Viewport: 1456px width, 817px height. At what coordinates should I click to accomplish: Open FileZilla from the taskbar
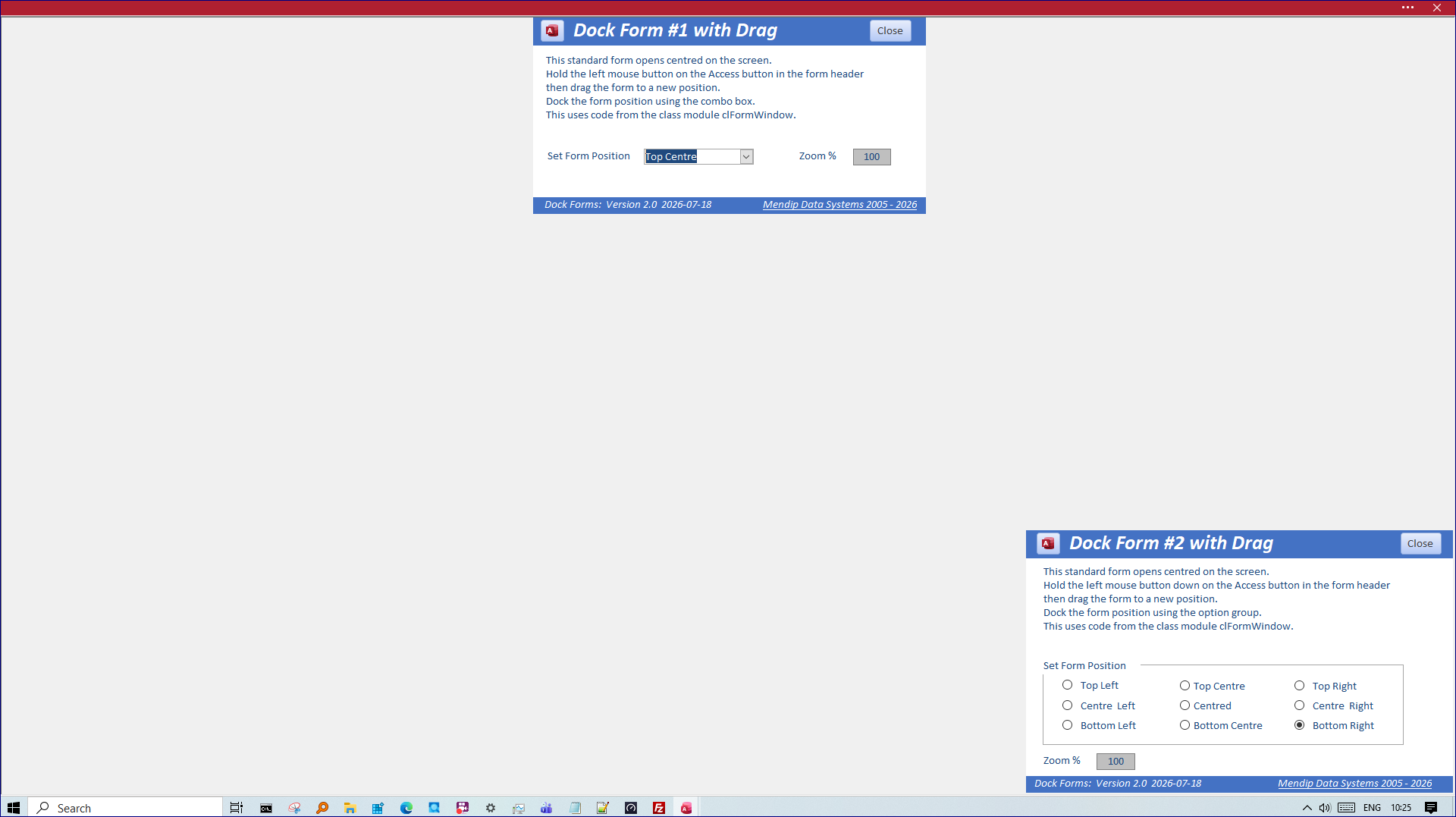tap(659, 808)
